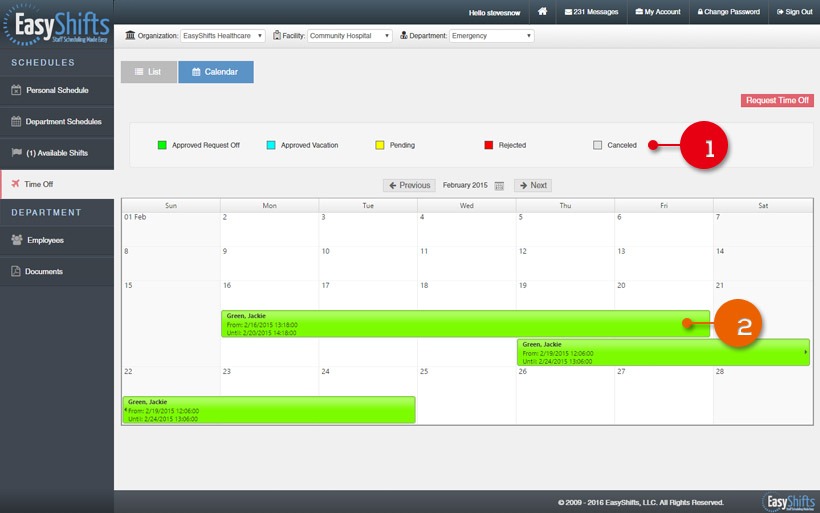Click the Employees group icon
Screen dimensions: 820x513
17,240
